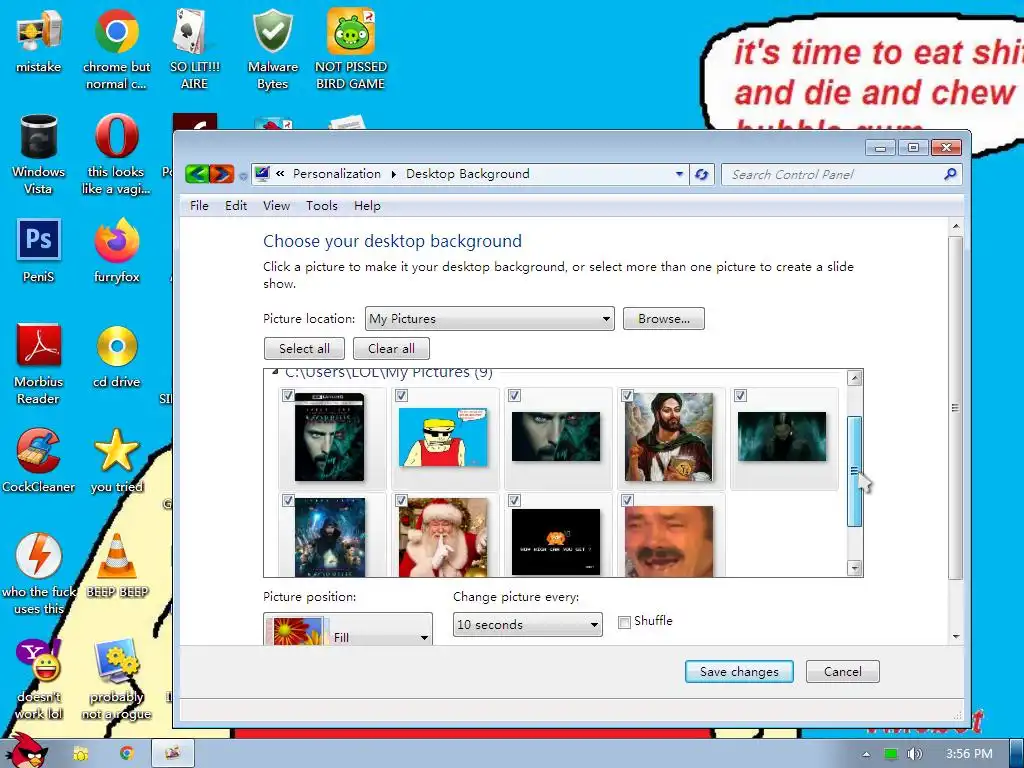Open the Morbius Reader desktop icon
1024x768 pixels.
pyautogui.click(x=39, y=364)
